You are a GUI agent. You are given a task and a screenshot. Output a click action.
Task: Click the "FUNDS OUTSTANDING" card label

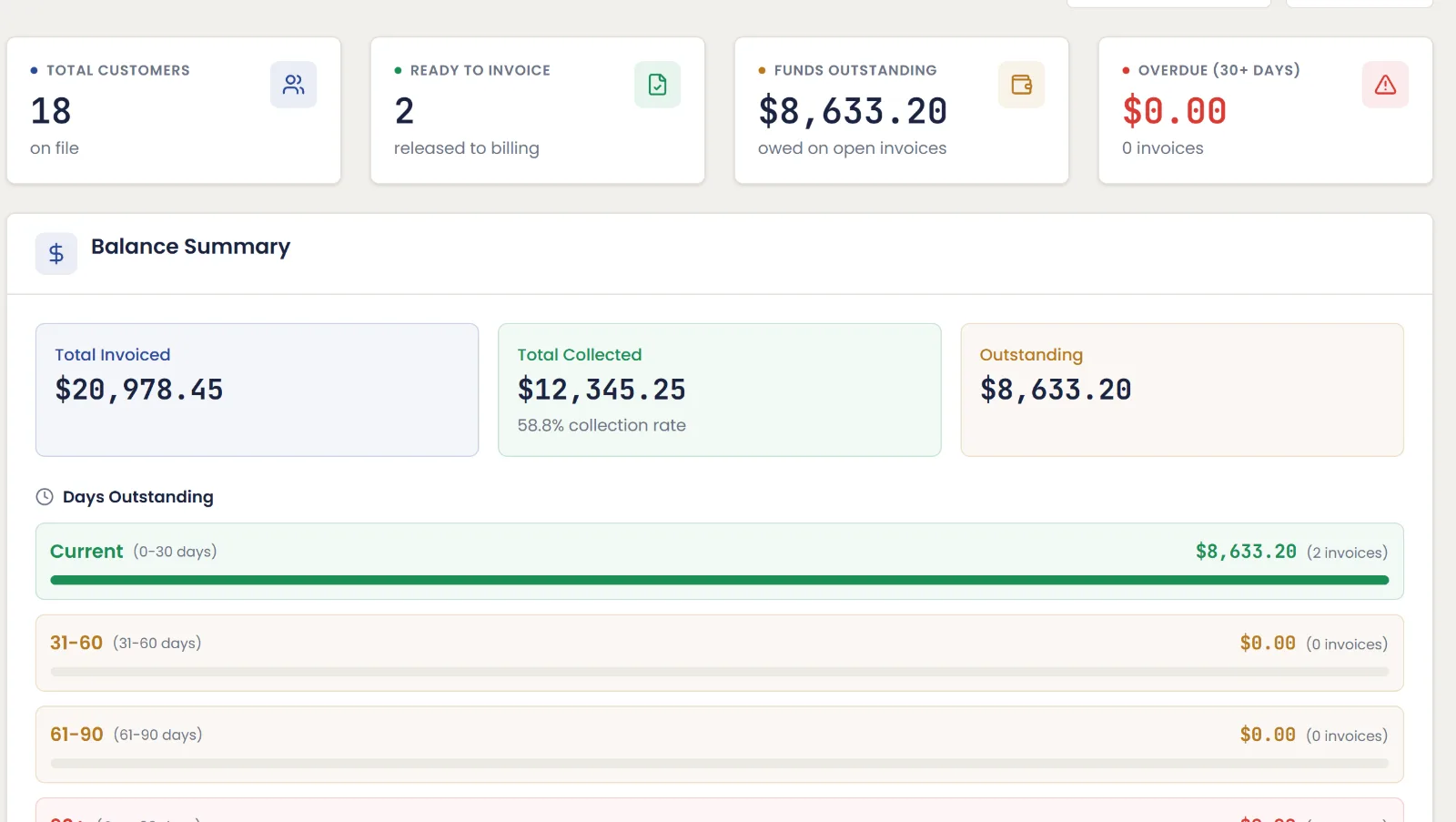pos(855,70)
